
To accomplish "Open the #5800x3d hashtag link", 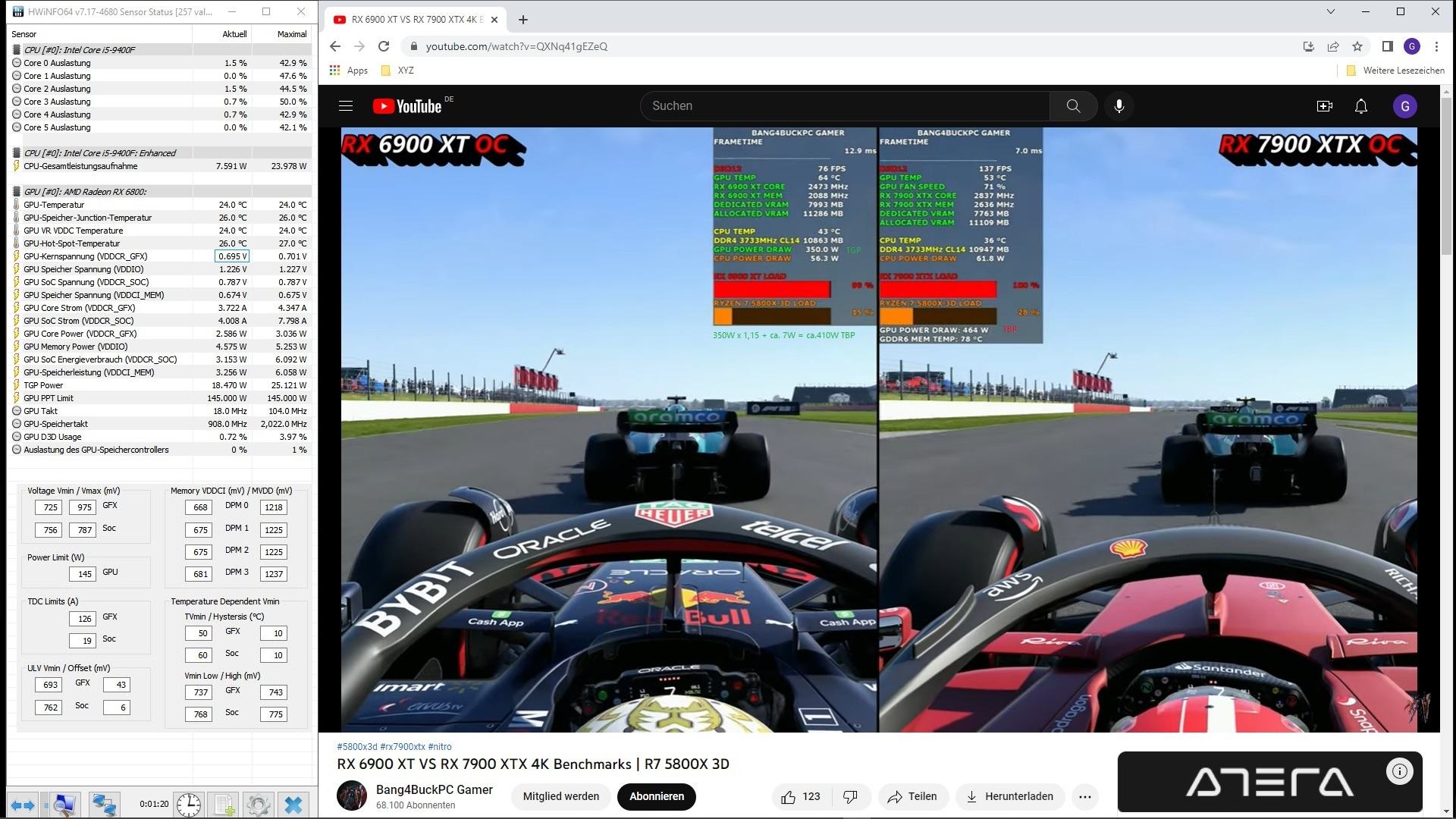I will click(x=357, y=747).
